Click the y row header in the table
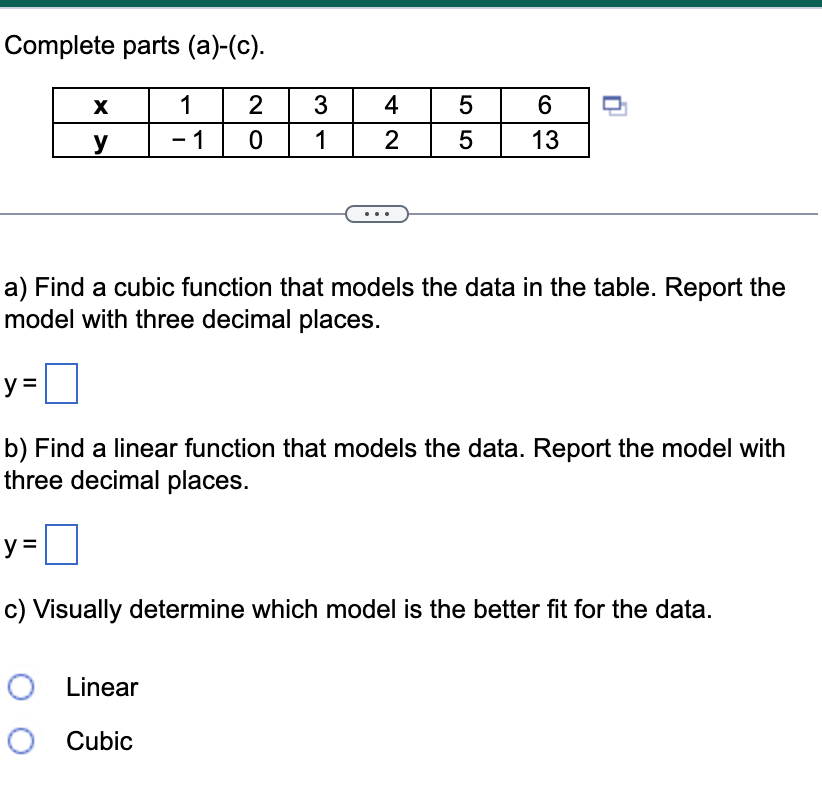 point(100,140)
